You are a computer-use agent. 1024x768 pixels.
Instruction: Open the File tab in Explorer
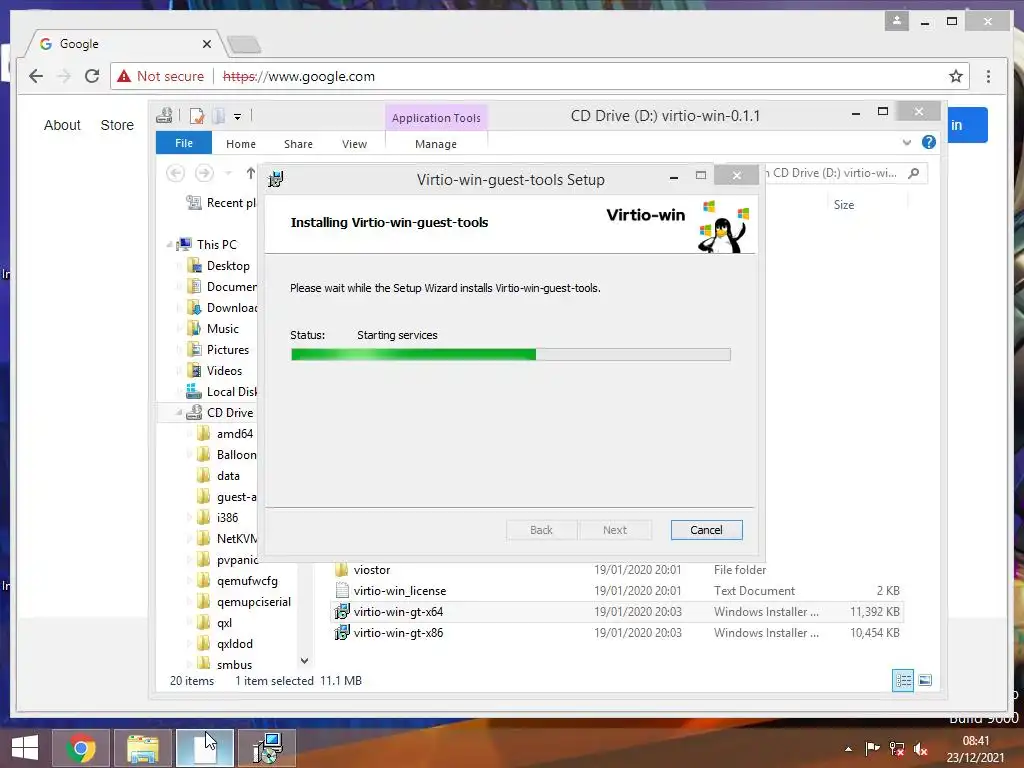click(x=184, y=143)
